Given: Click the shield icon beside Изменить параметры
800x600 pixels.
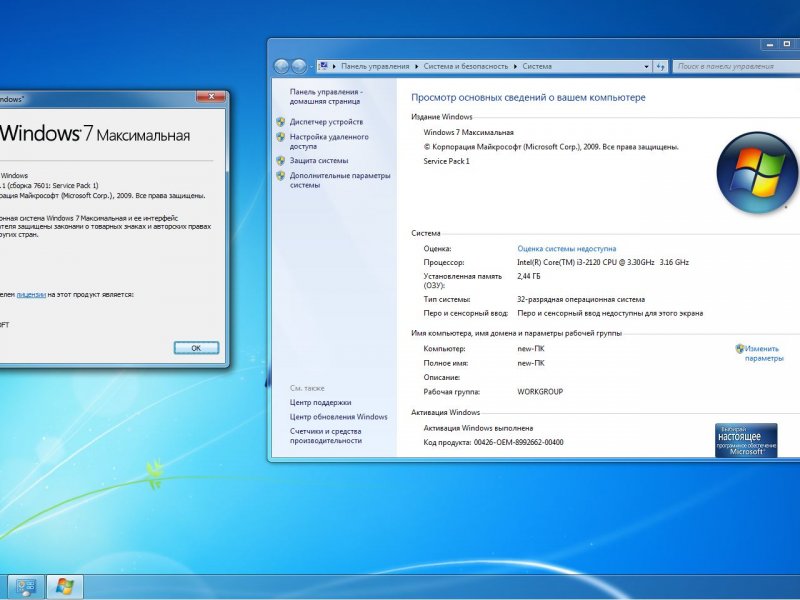Looking at the screenshot, I should point(740,349).
